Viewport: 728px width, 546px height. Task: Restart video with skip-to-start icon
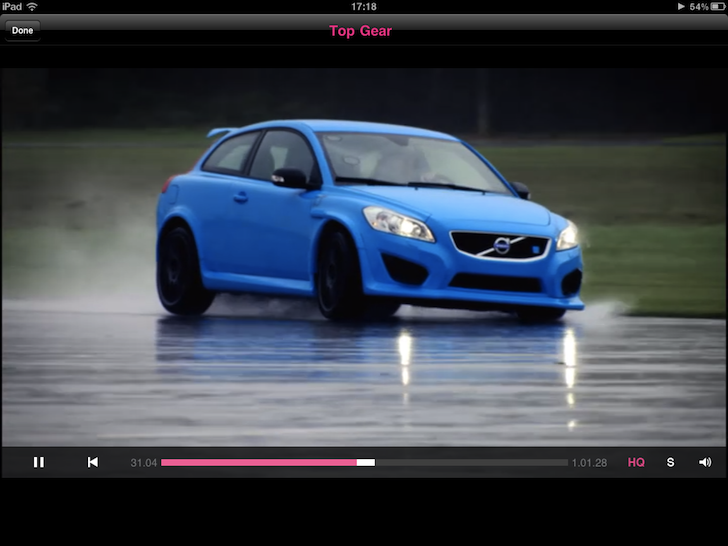[x=93, y=462]
